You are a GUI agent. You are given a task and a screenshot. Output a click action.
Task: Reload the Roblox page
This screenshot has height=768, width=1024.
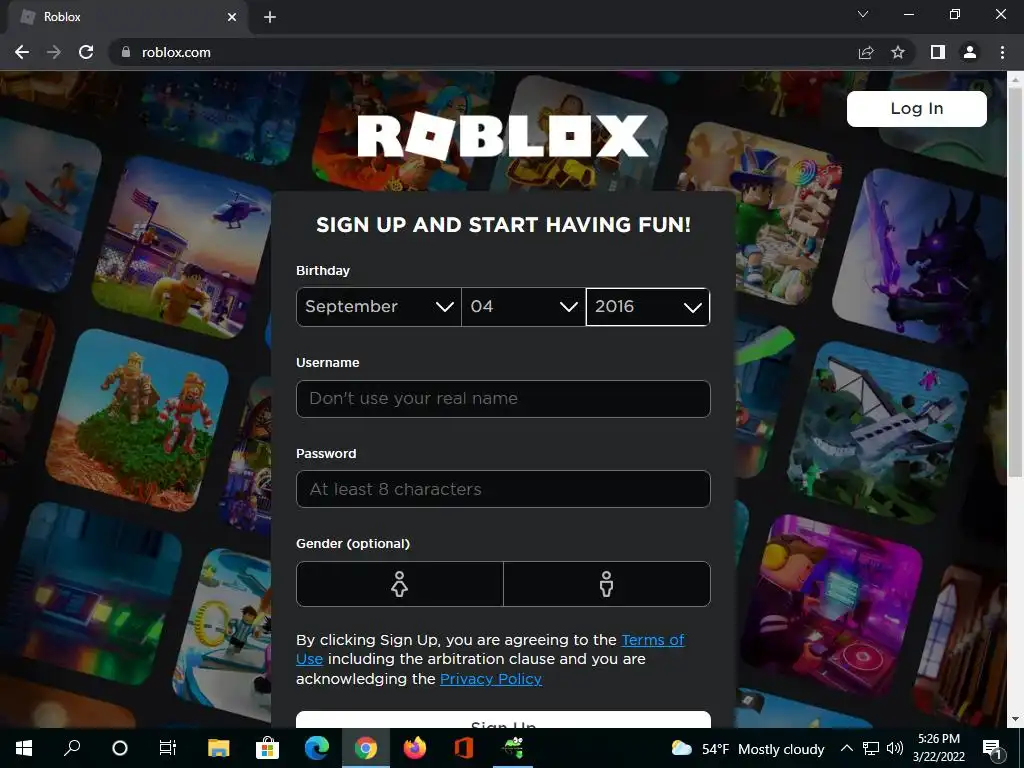pos(86,52)
